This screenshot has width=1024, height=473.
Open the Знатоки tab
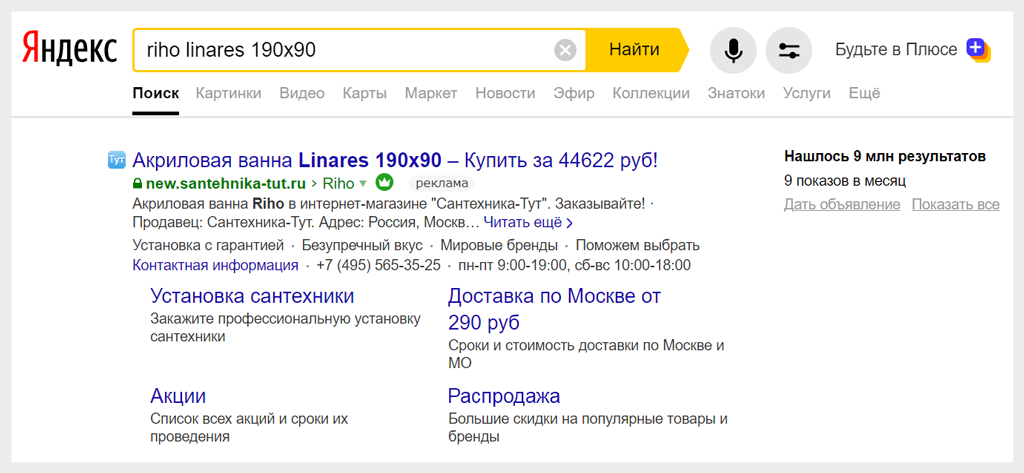coord(736,93)
